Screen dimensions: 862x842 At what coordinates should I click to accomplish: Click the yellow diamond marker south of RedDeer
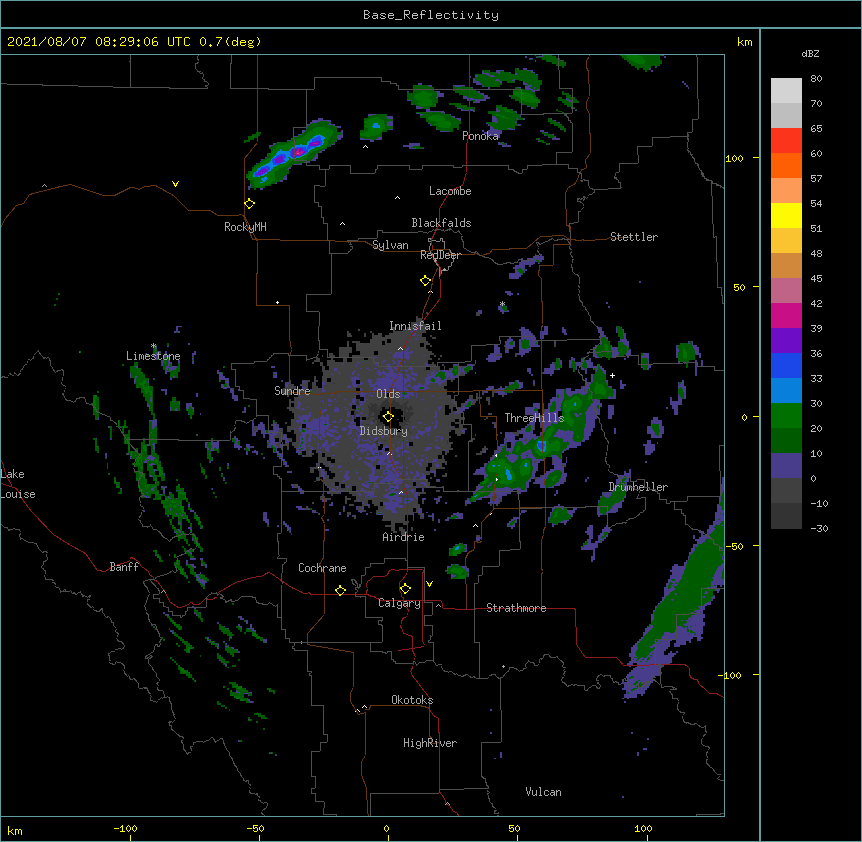[x=425, y=281]
